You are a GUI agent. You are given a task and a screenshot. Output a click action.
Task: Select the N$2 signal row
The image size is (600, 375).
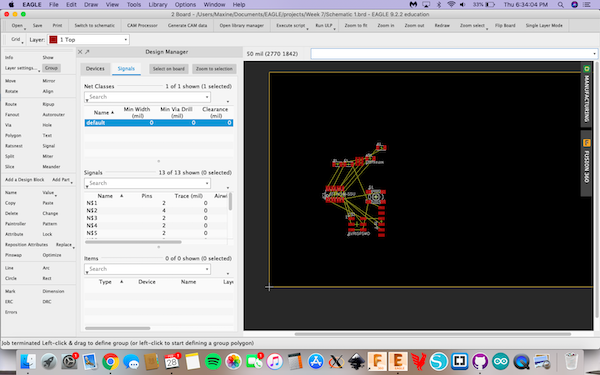click(156, 210)
